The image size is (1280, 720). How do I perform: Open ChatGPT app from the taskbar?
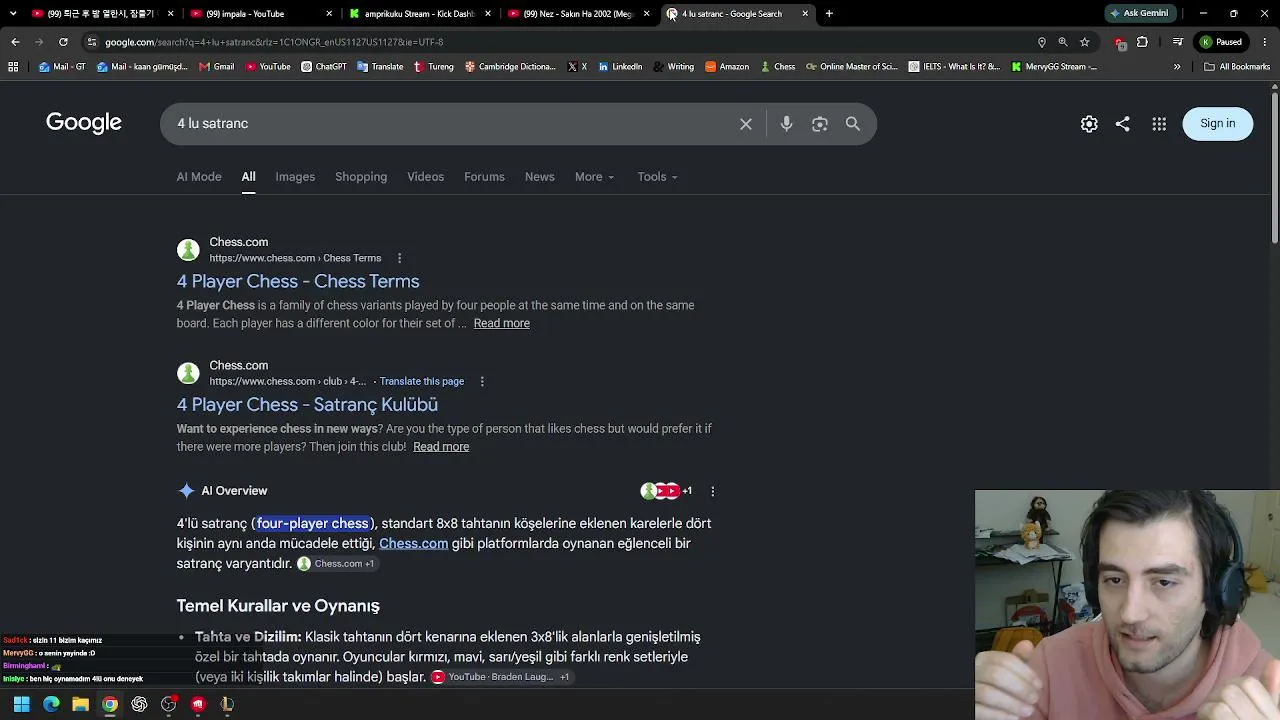tap(139, 704)
